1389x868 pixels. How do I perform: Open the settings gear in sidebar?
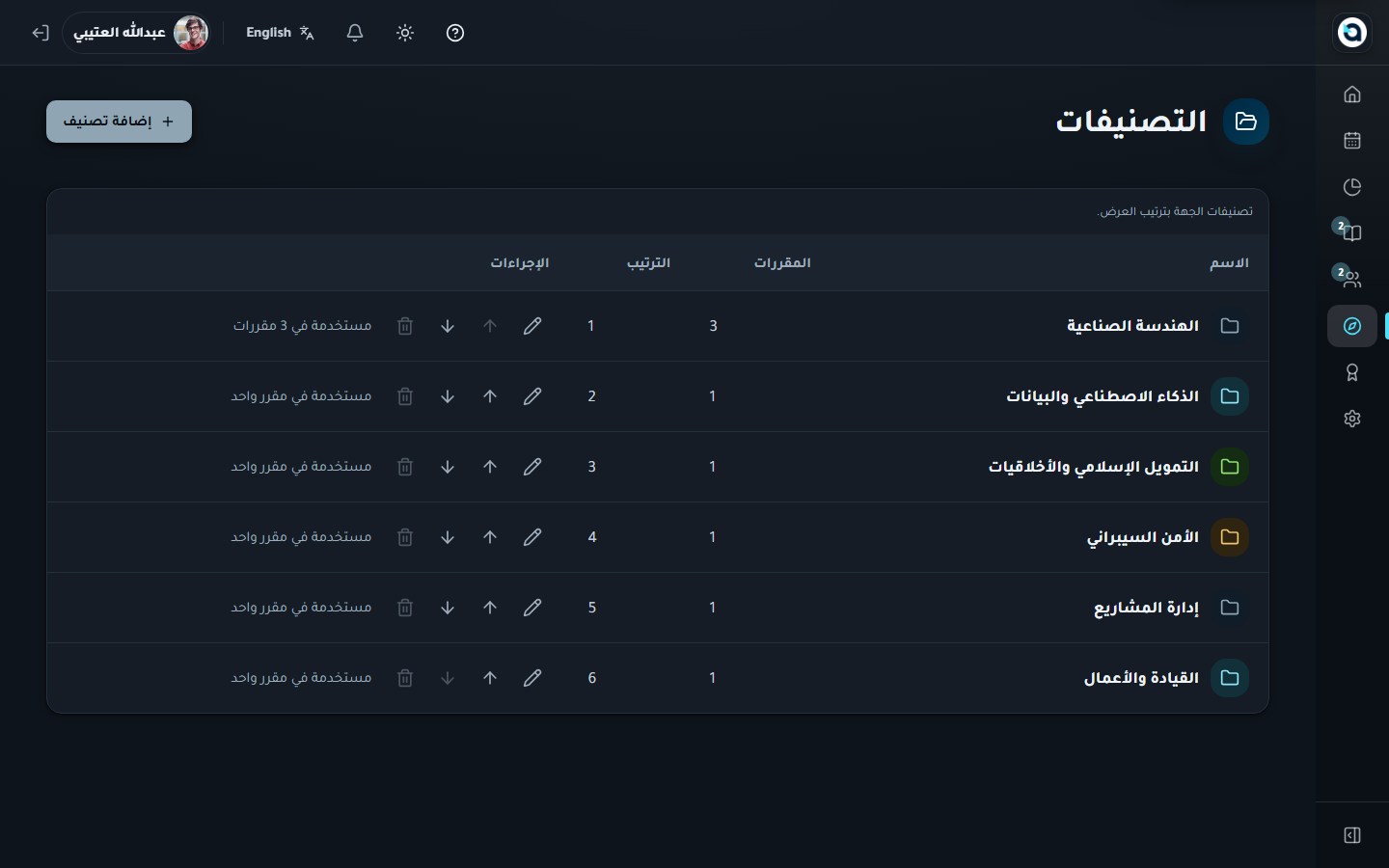(x=1352, y=419)
